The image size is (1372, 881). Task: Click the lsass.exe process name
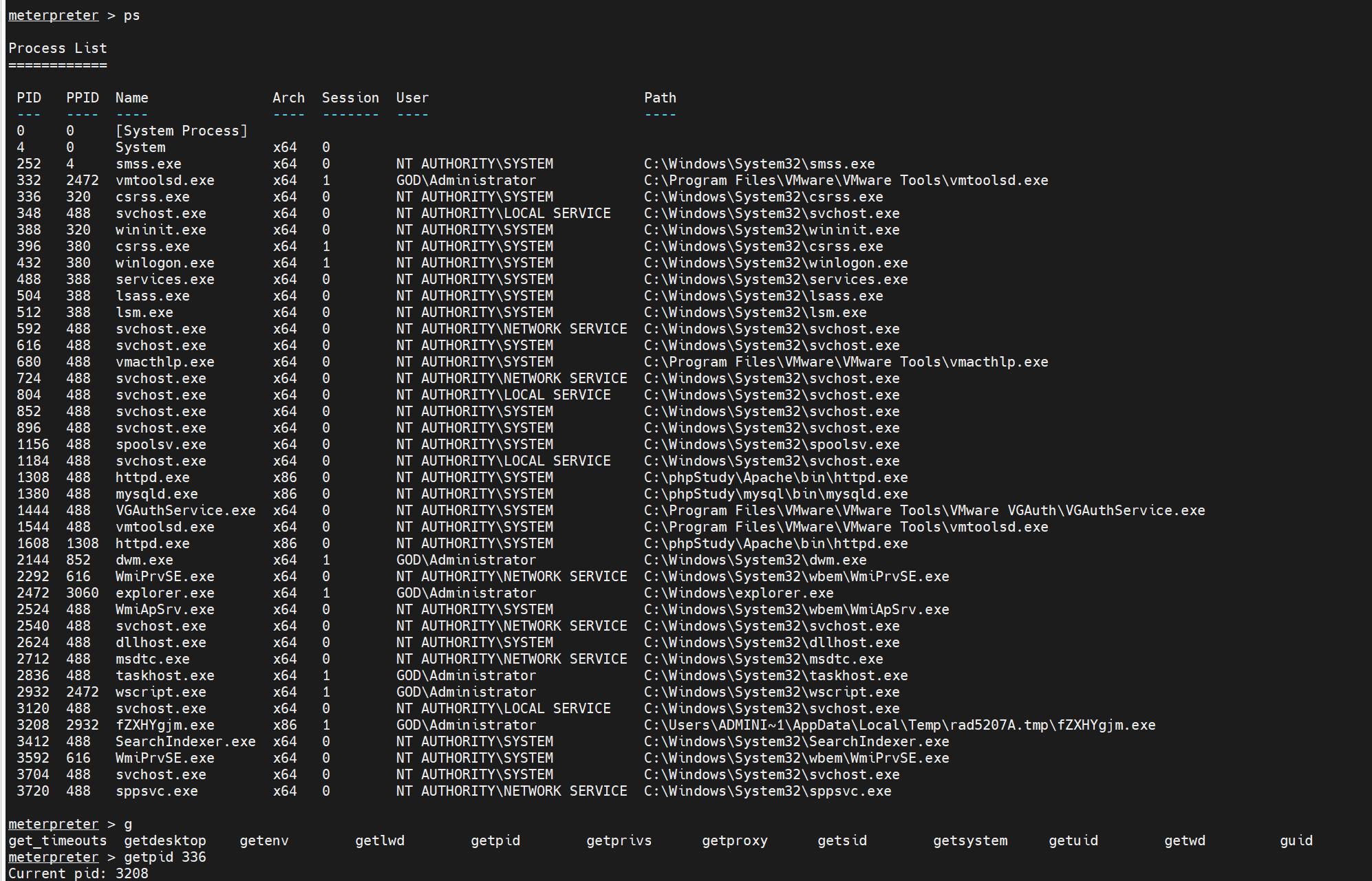click(152, 296)
